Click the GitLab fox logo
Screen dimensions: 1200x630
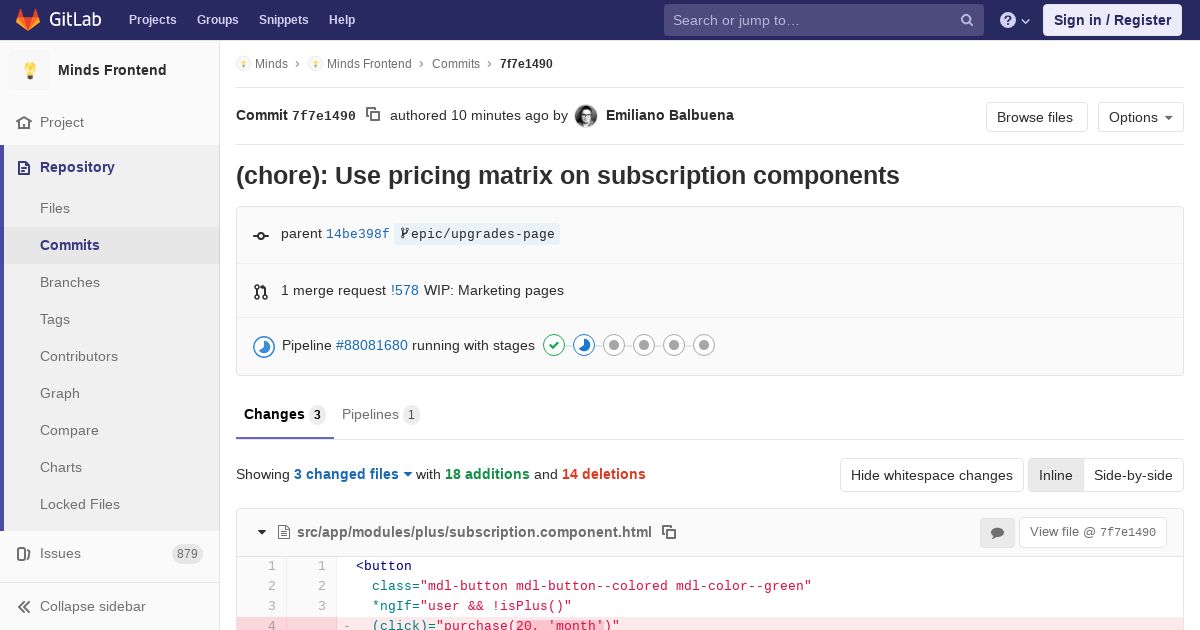(x=28, y=20)
